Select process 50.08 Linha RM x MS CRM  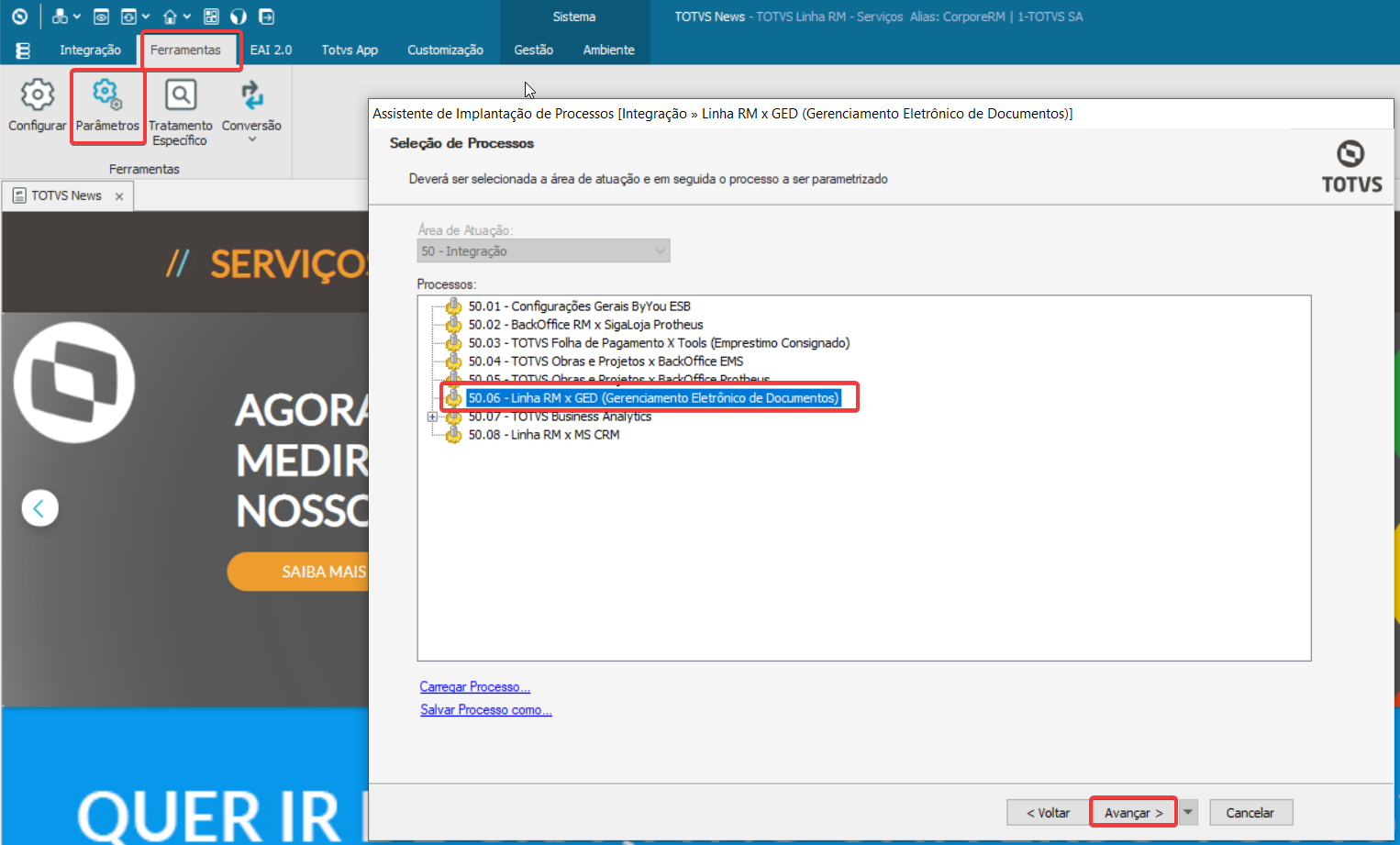pyautogui.click(x=544, y=435)
